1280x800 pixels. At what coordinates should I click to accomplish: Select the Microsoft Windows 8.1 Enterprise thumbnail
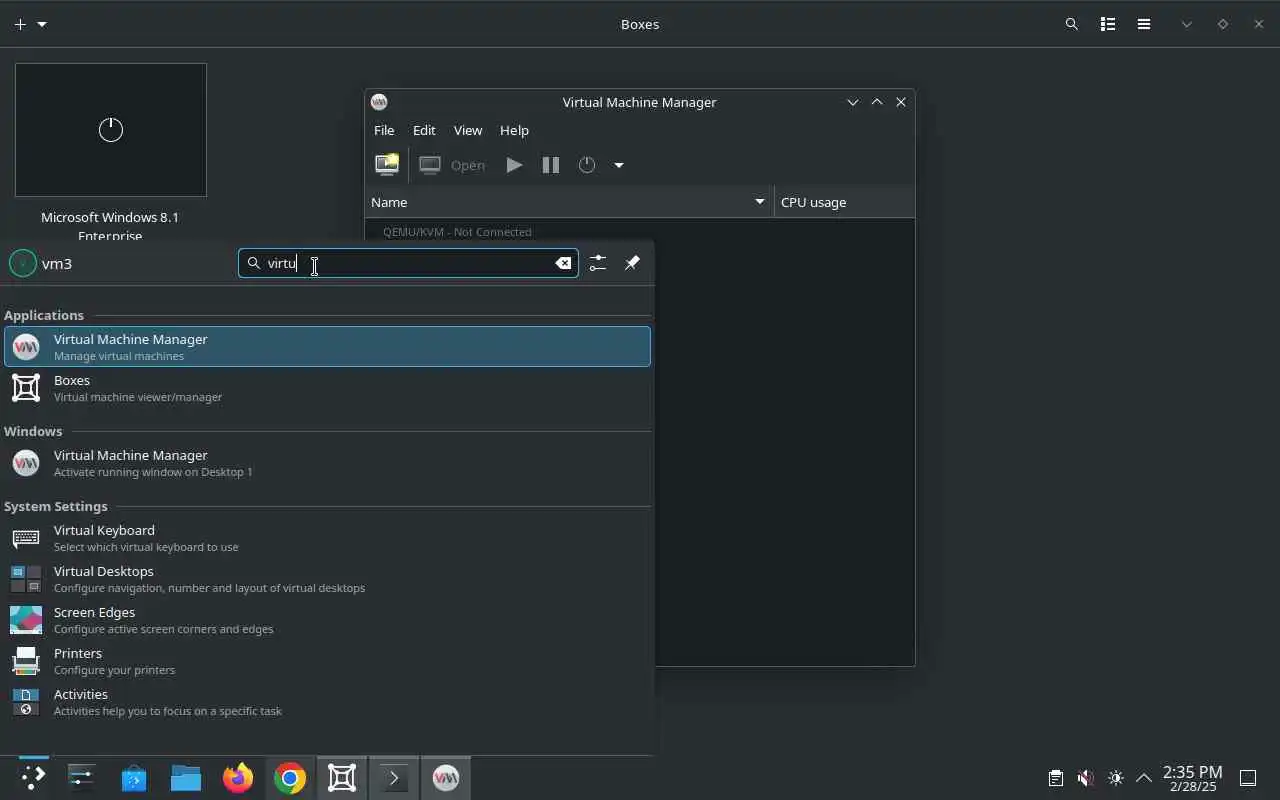point(111,130)
